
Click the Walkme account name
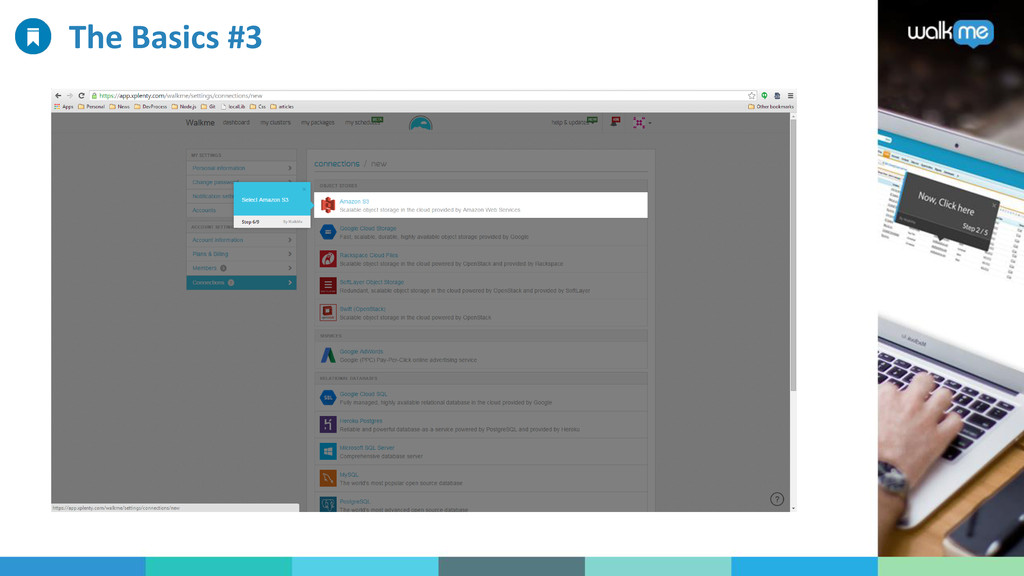click(200, 123)
